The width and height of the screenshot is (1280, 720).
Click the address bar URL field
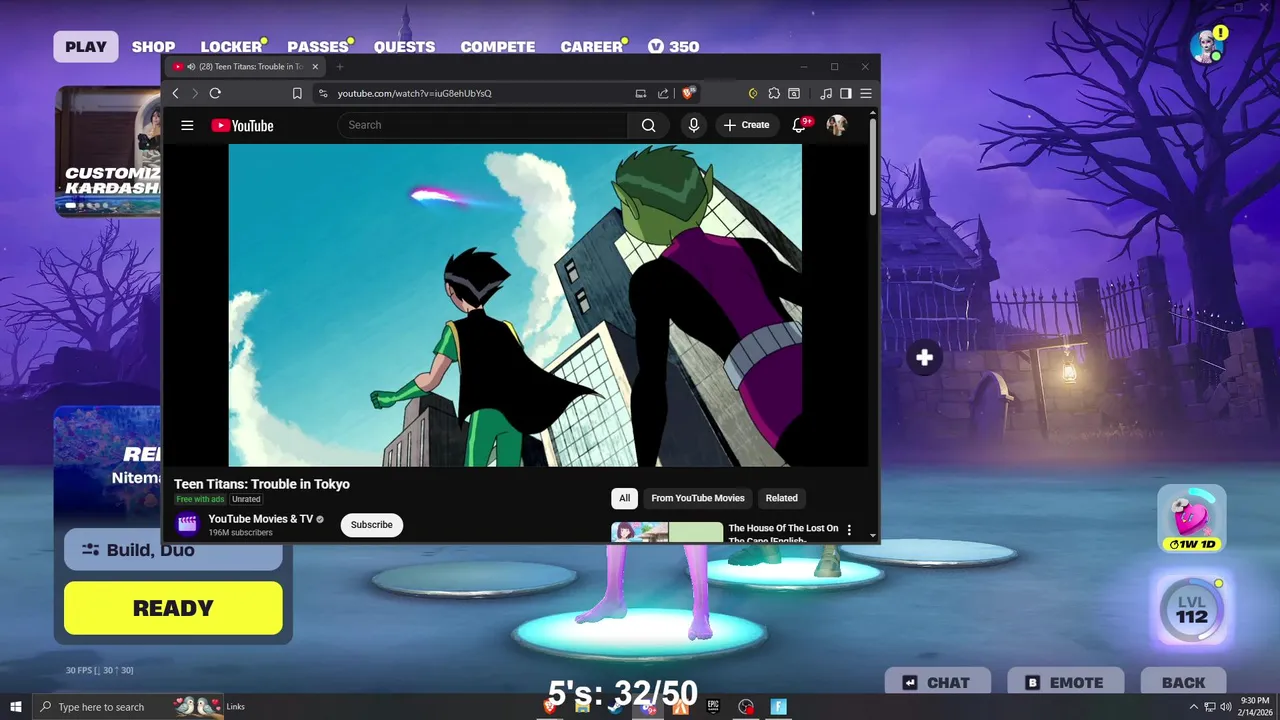(x=480, y=93)
